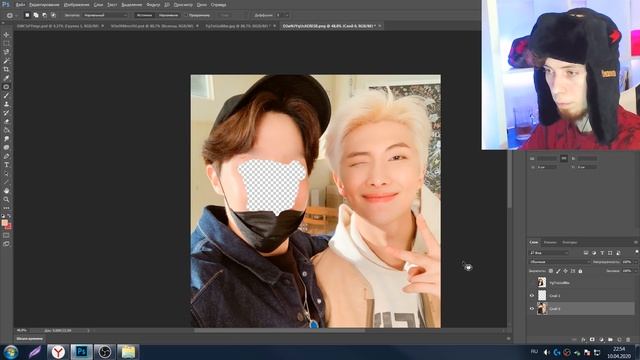Open the Изображение menu
The image size is (640, 360).
tap(76, 5)
